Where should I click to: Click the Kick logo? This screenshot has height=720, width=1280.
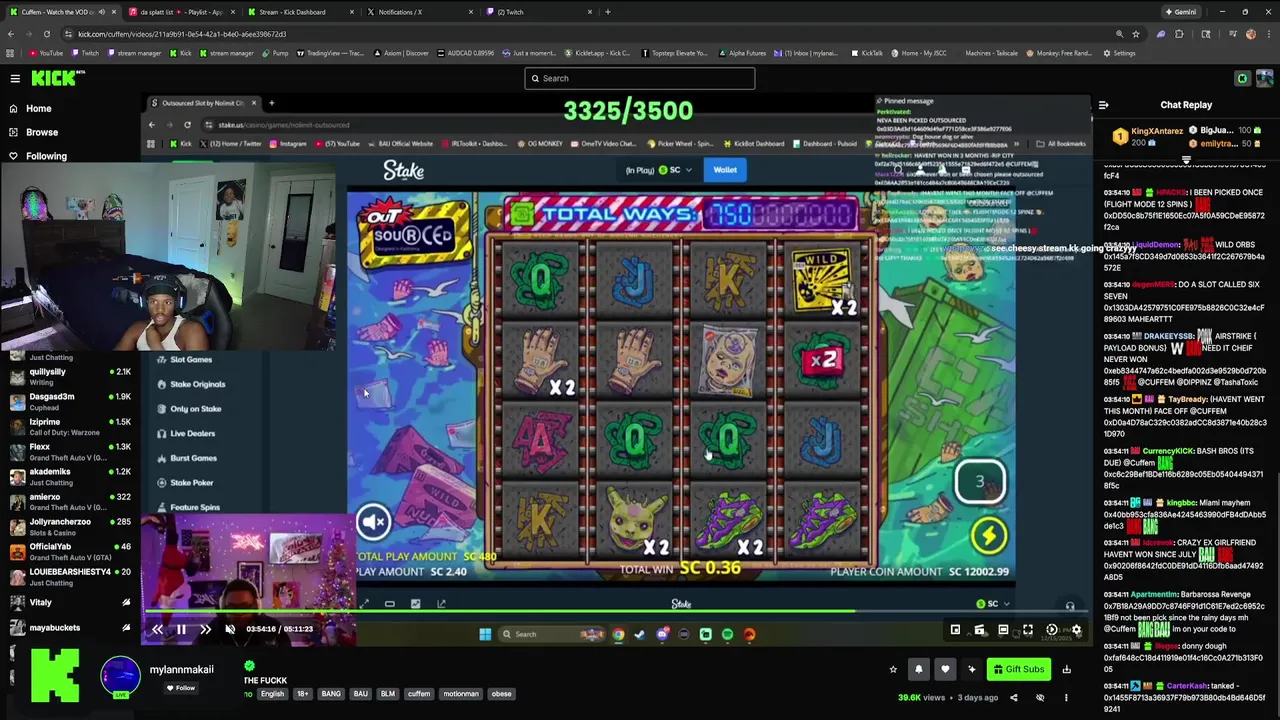click(53, 78)
